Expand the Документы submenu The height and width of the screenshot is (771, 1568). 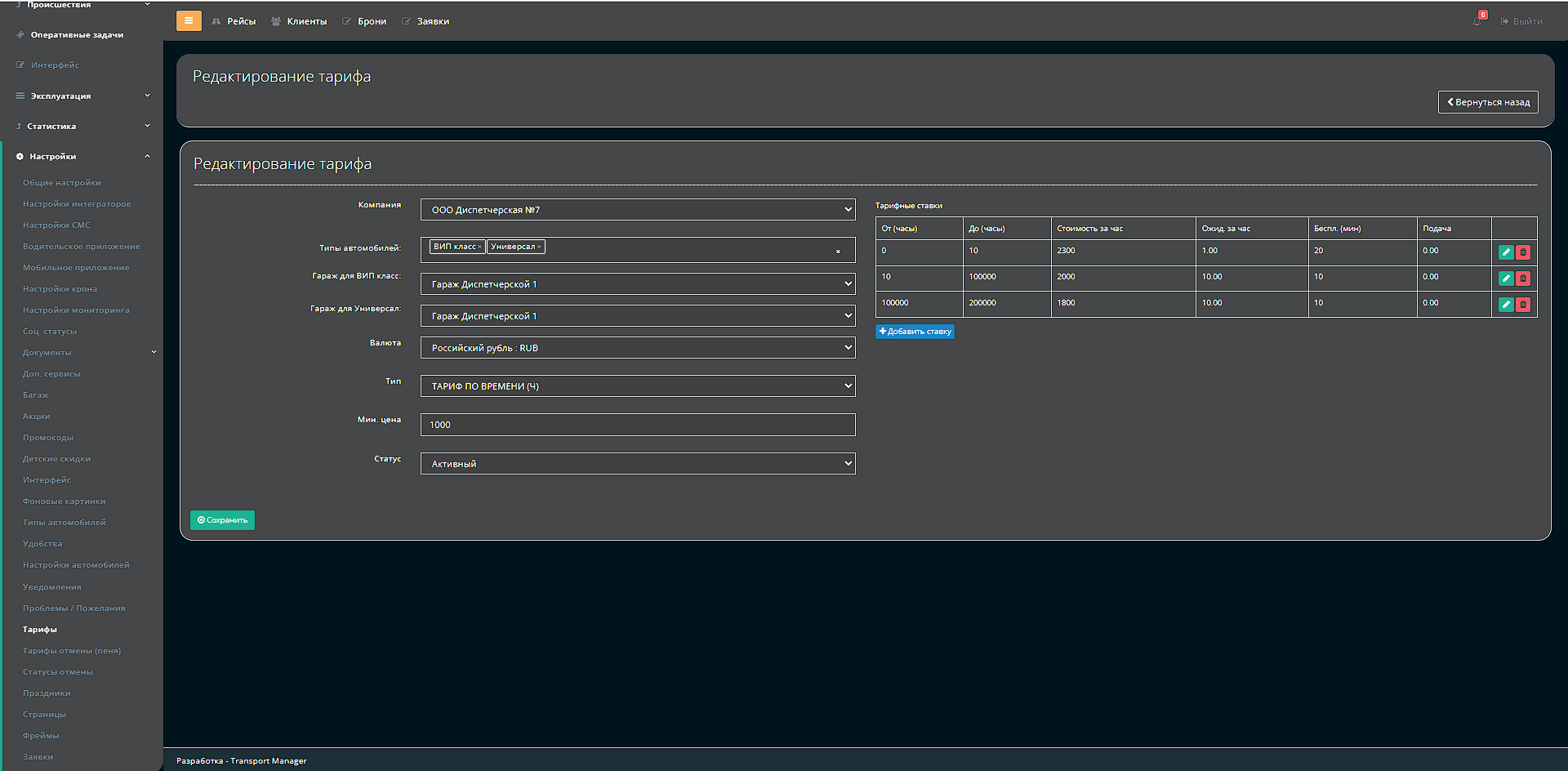(88, 353)
